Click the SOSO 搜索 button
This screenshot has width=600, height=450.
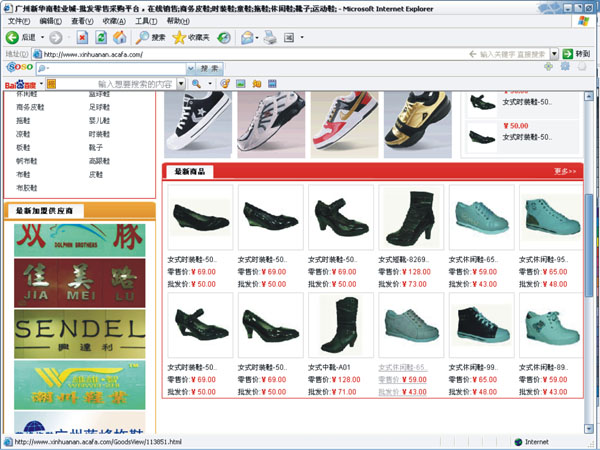point(209,68)
